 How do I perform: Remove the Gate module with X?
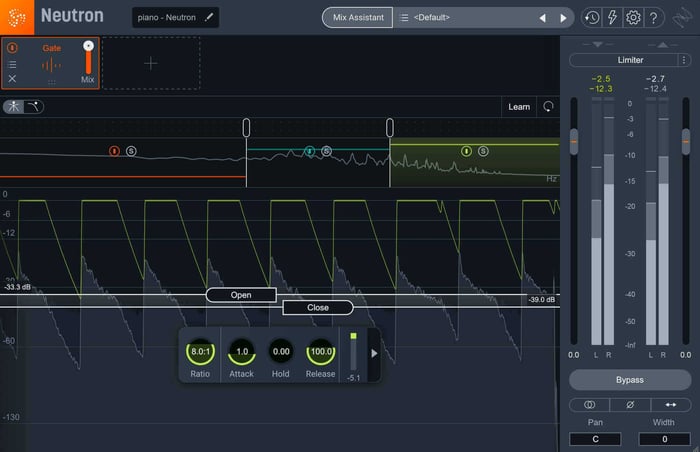pos(12,79)
